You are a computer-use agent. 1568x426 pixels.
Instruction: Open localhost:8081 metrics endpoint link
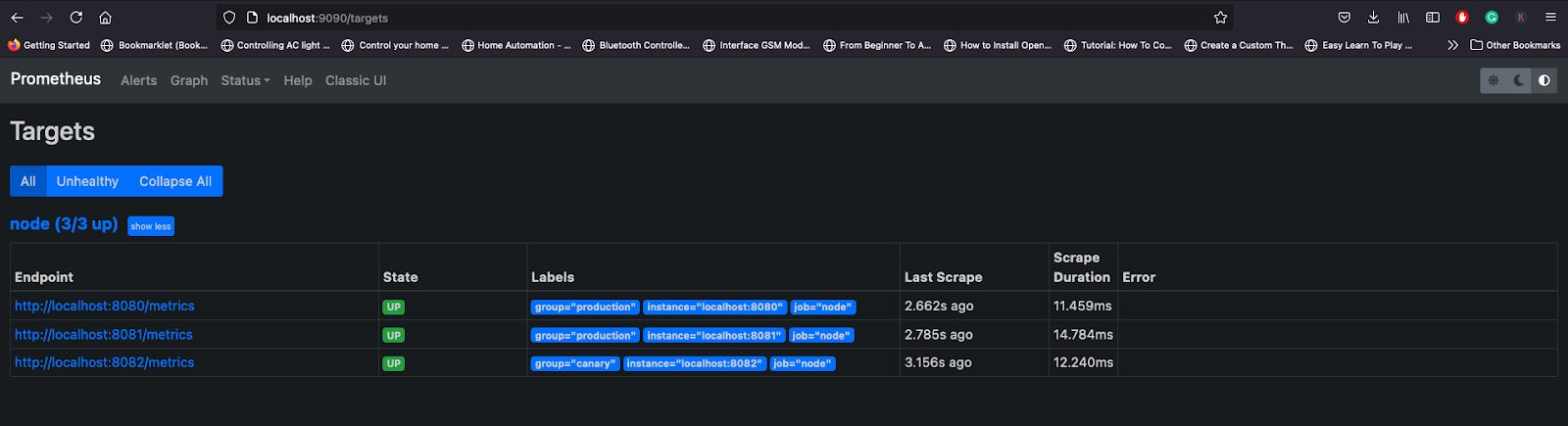pos(104,335)
